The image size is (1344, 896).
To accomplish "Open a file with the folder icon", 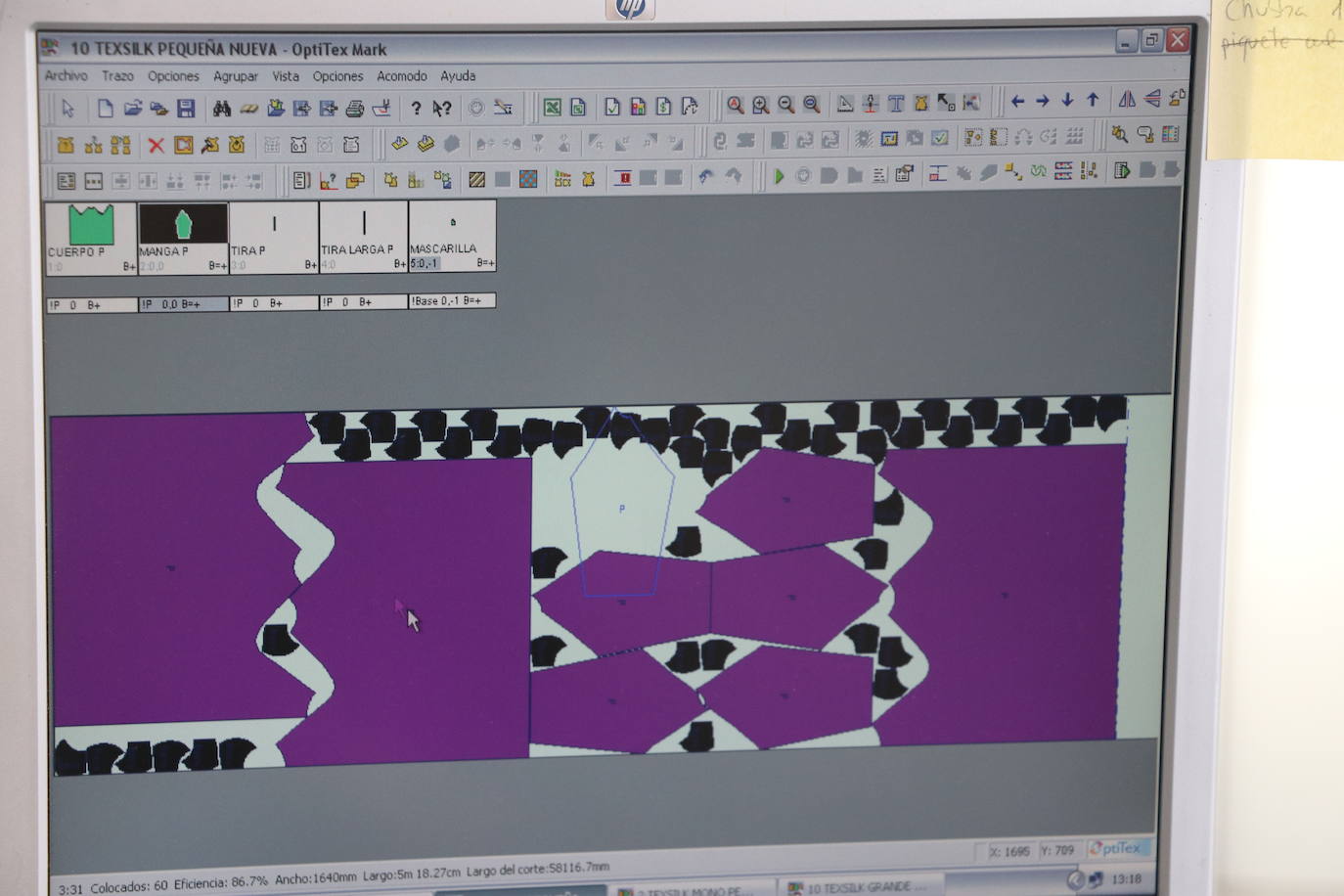I will pyautogui.click(x=133, y=108).
